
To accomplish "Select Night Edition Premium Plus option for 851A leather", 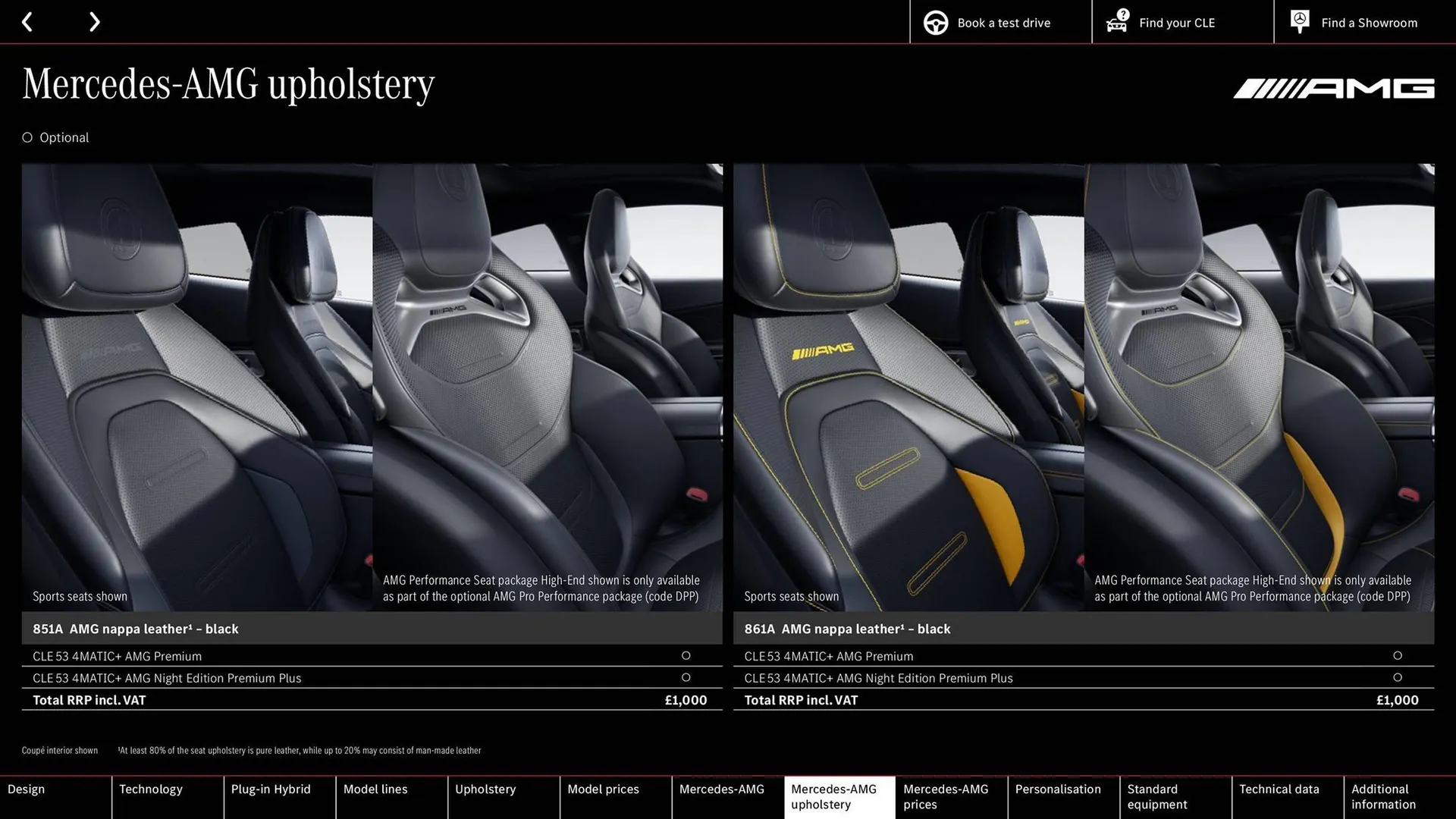I will [x=686, y=677].
